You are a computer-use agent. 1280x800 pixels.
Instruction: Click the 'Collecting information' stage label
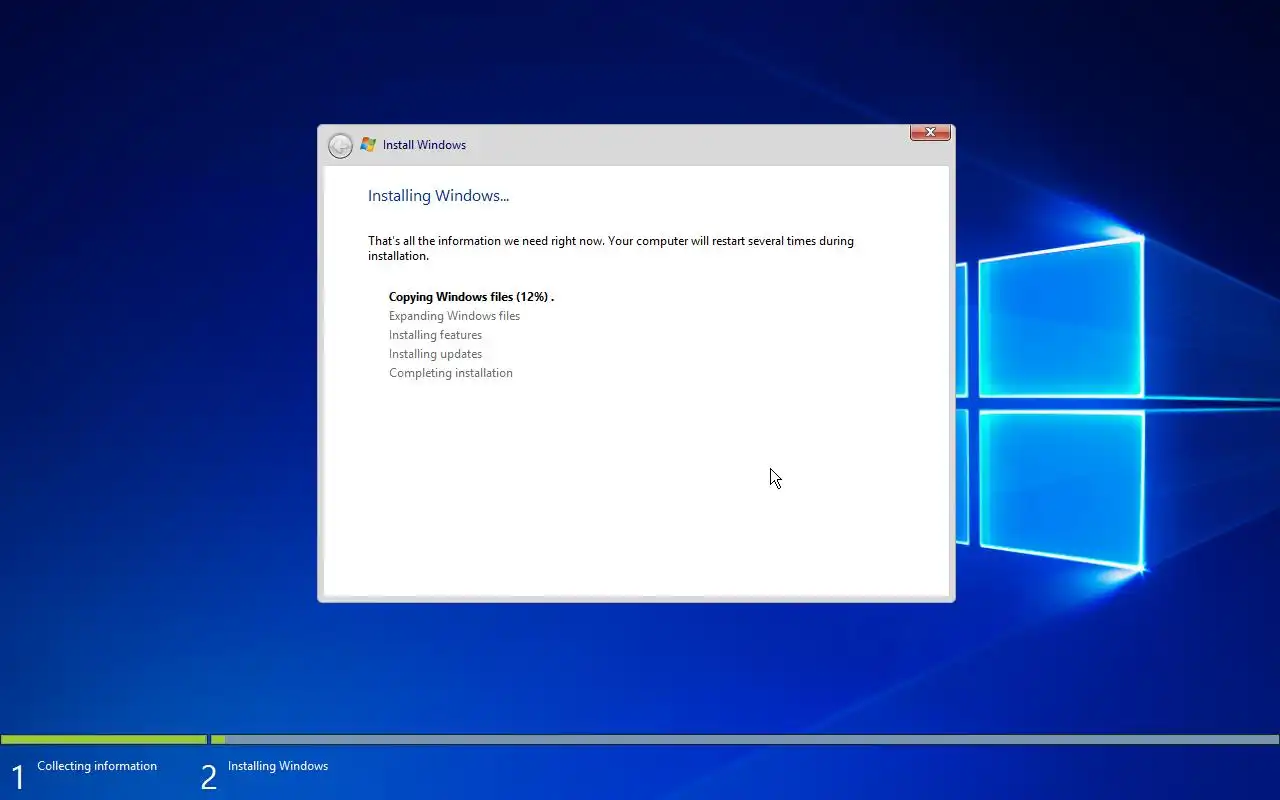(97, 766)
